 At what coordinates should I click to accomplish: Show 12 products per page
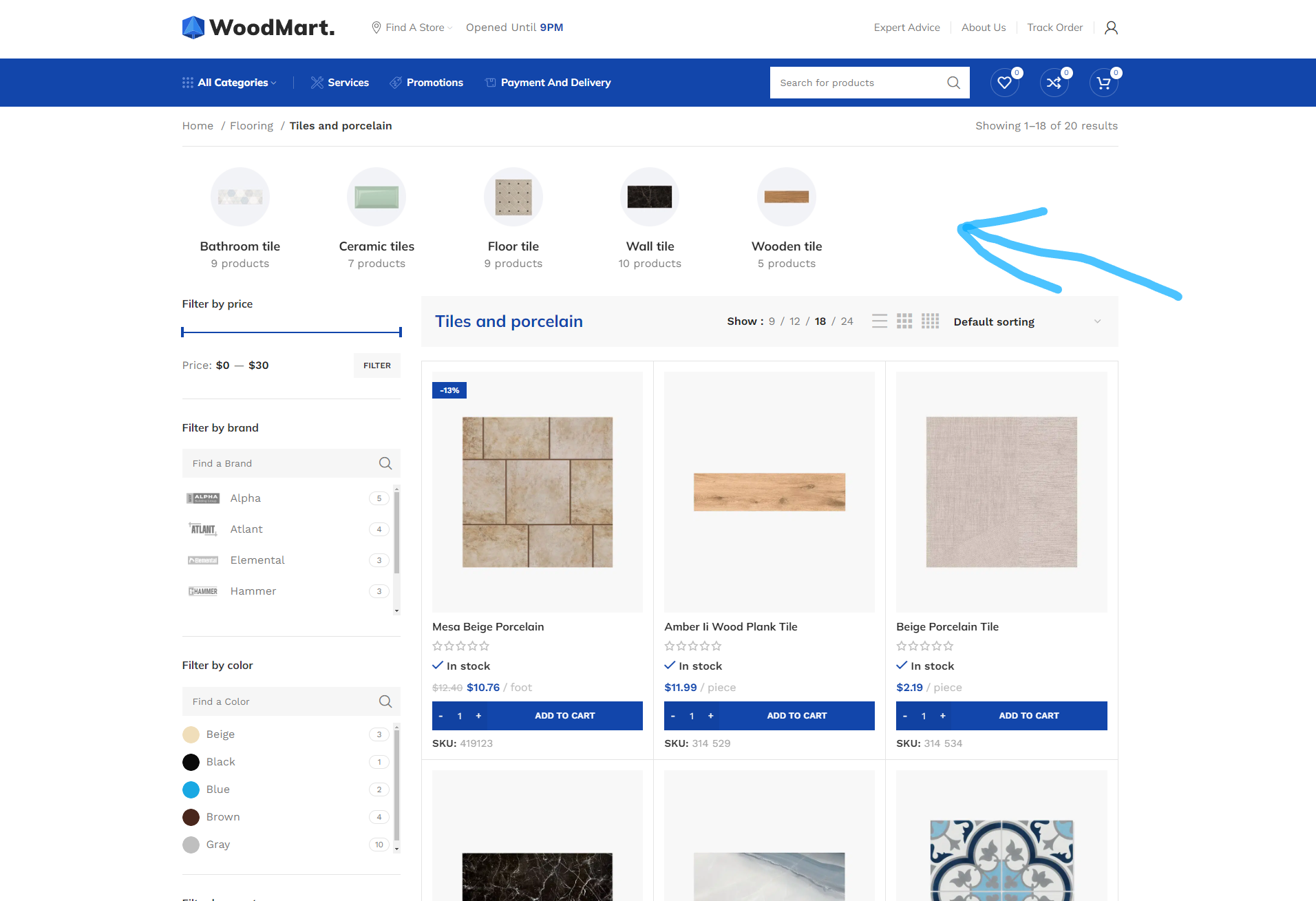coord(795,321)
